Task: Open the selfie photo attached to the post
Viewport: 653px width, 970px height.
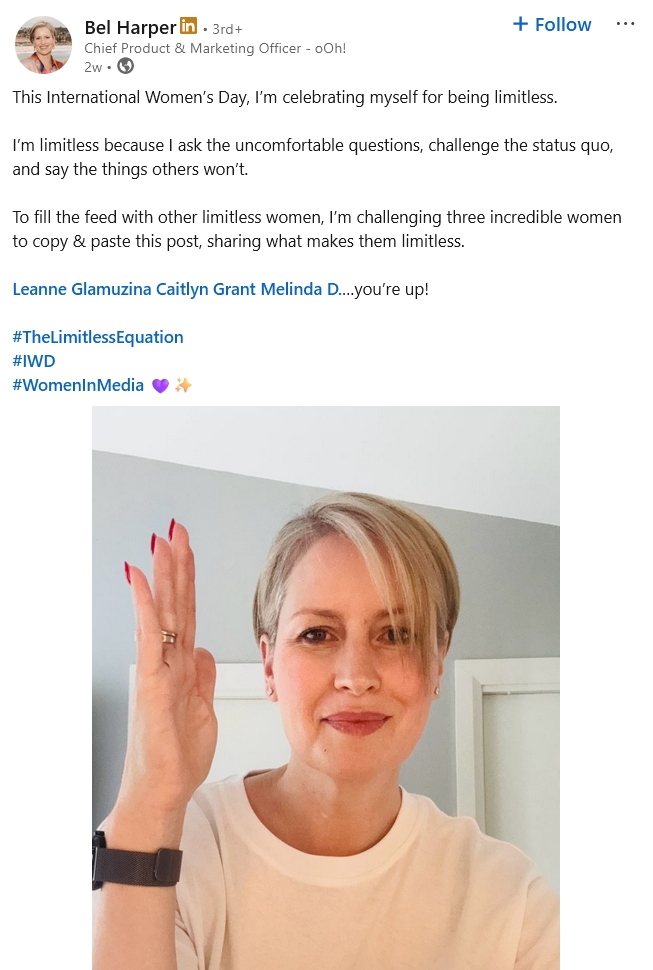Action: tap(326, 688)
